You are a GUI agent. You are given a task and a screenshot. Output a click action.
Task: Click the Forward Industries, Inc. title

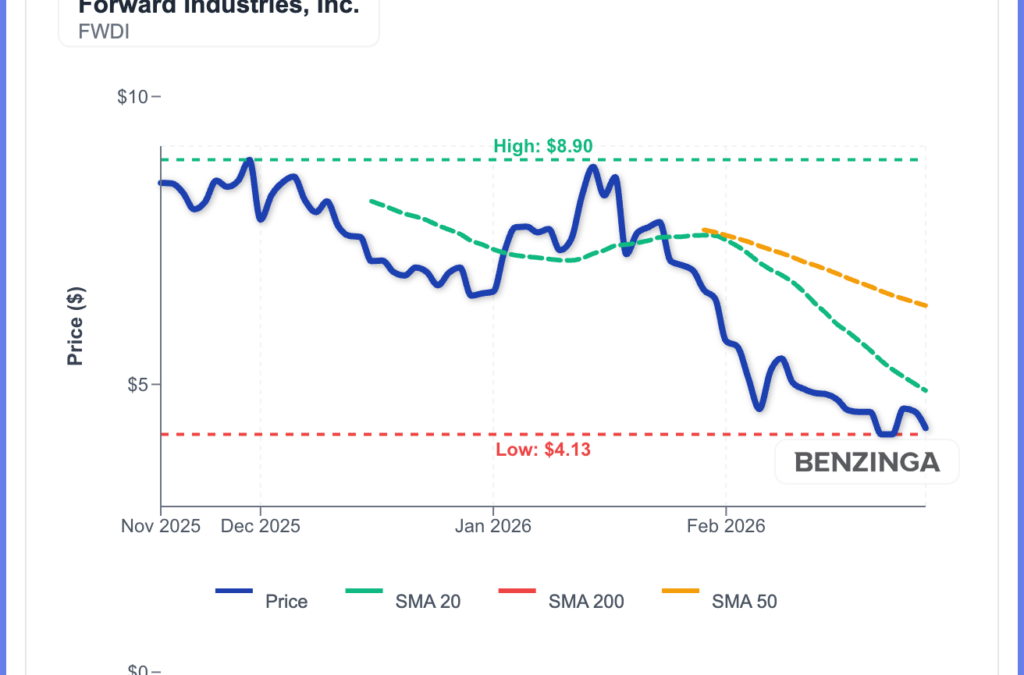click(218, 8)
